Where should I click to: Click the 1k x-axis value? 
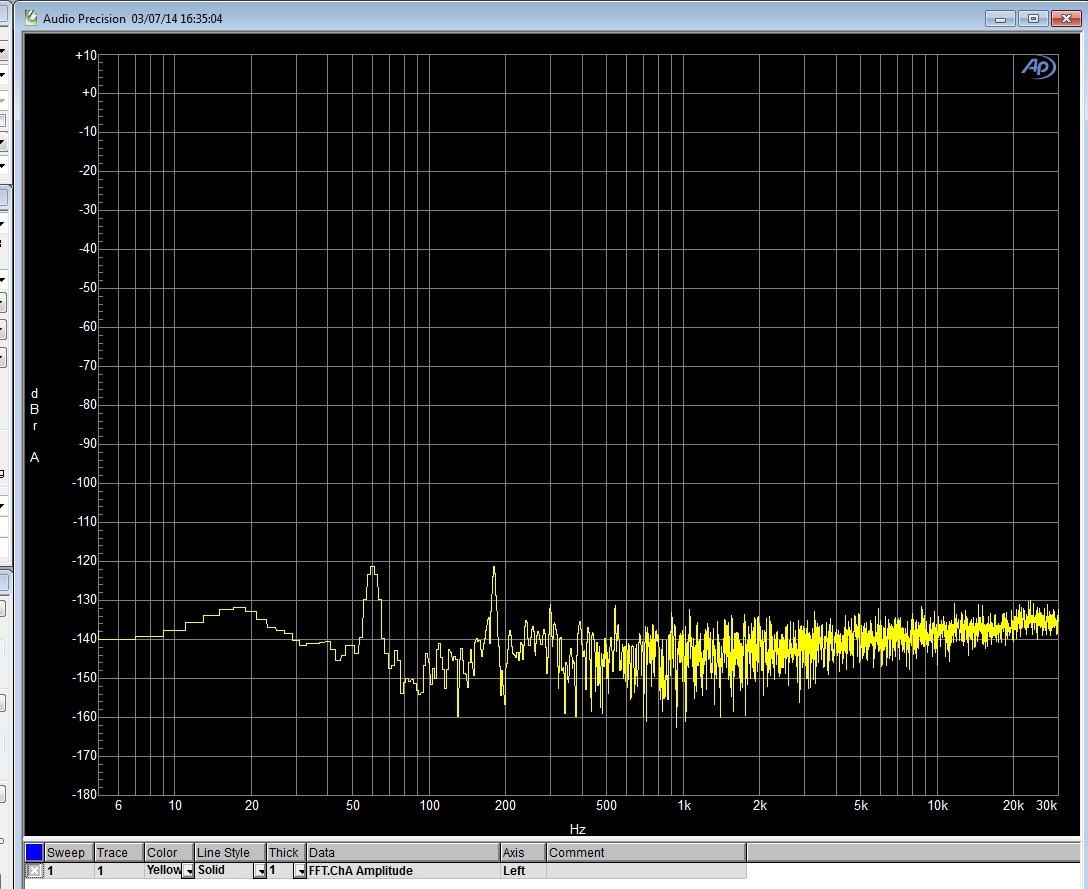683,805
